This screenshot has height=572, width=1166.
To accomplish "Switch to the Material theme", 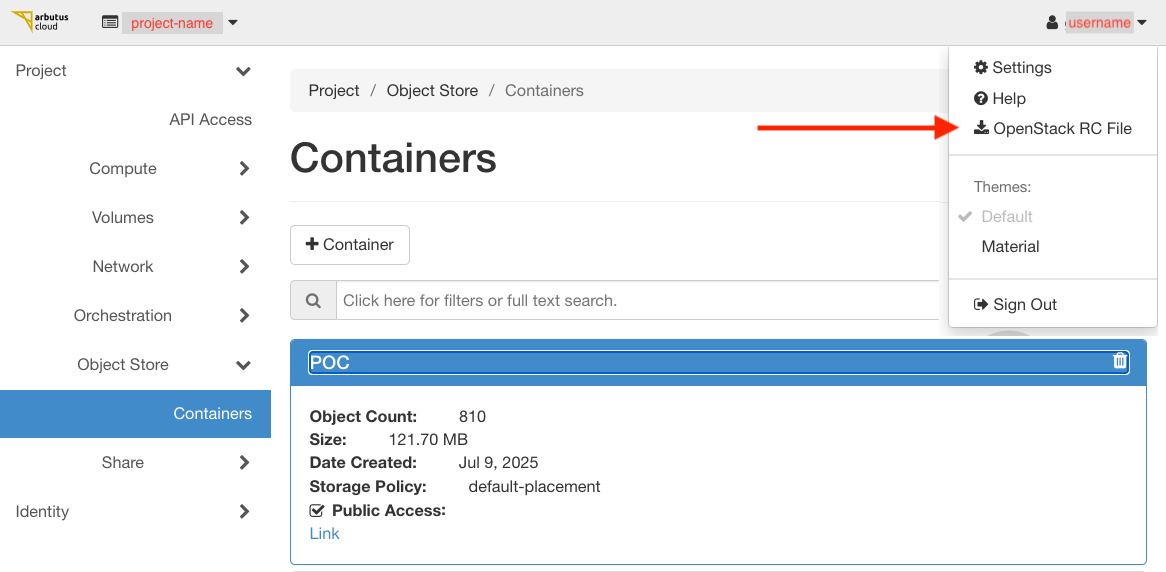I will pyautogui.click(x=1010, y=246).
